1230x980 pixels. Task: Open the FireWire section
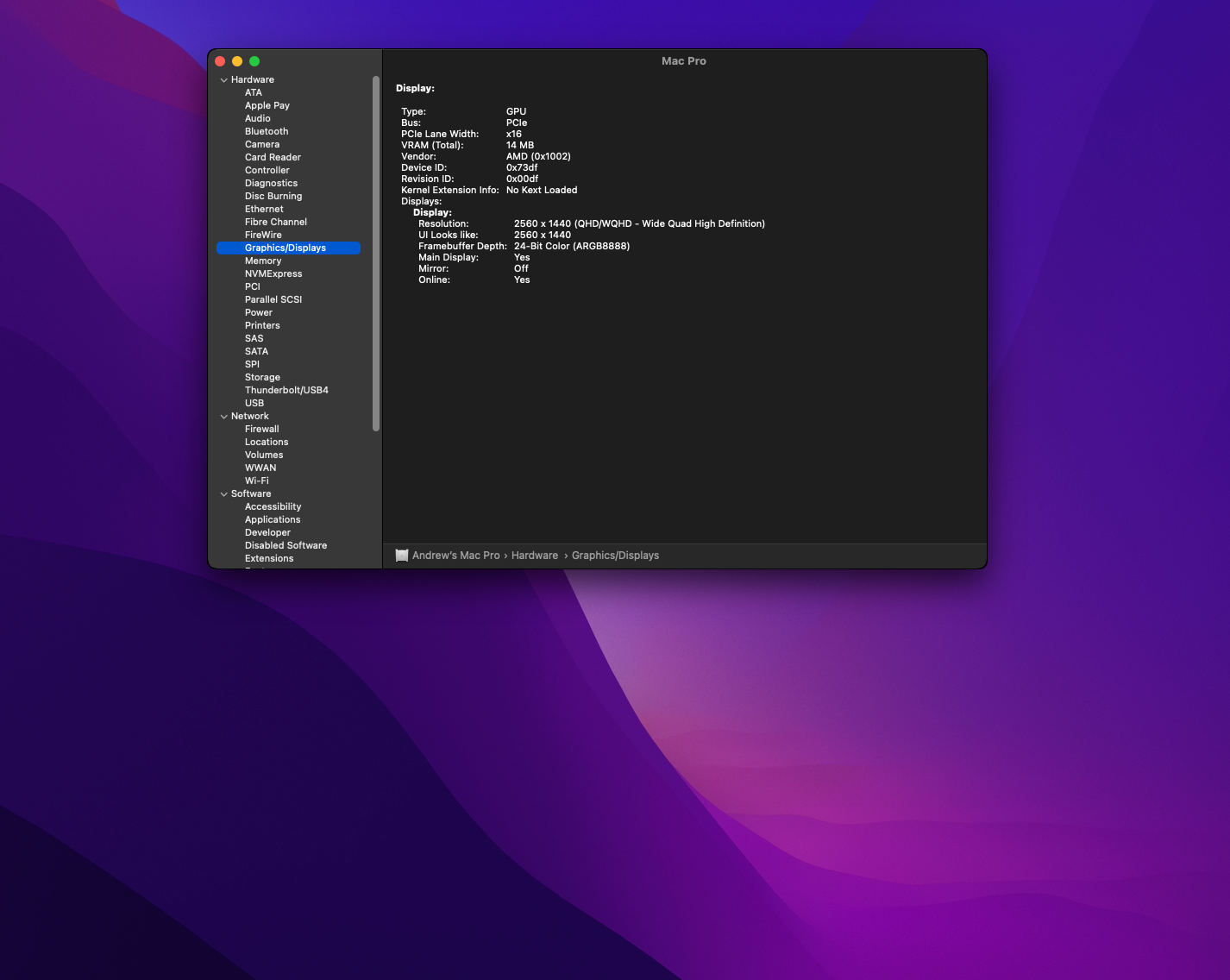tap(263, 236)
